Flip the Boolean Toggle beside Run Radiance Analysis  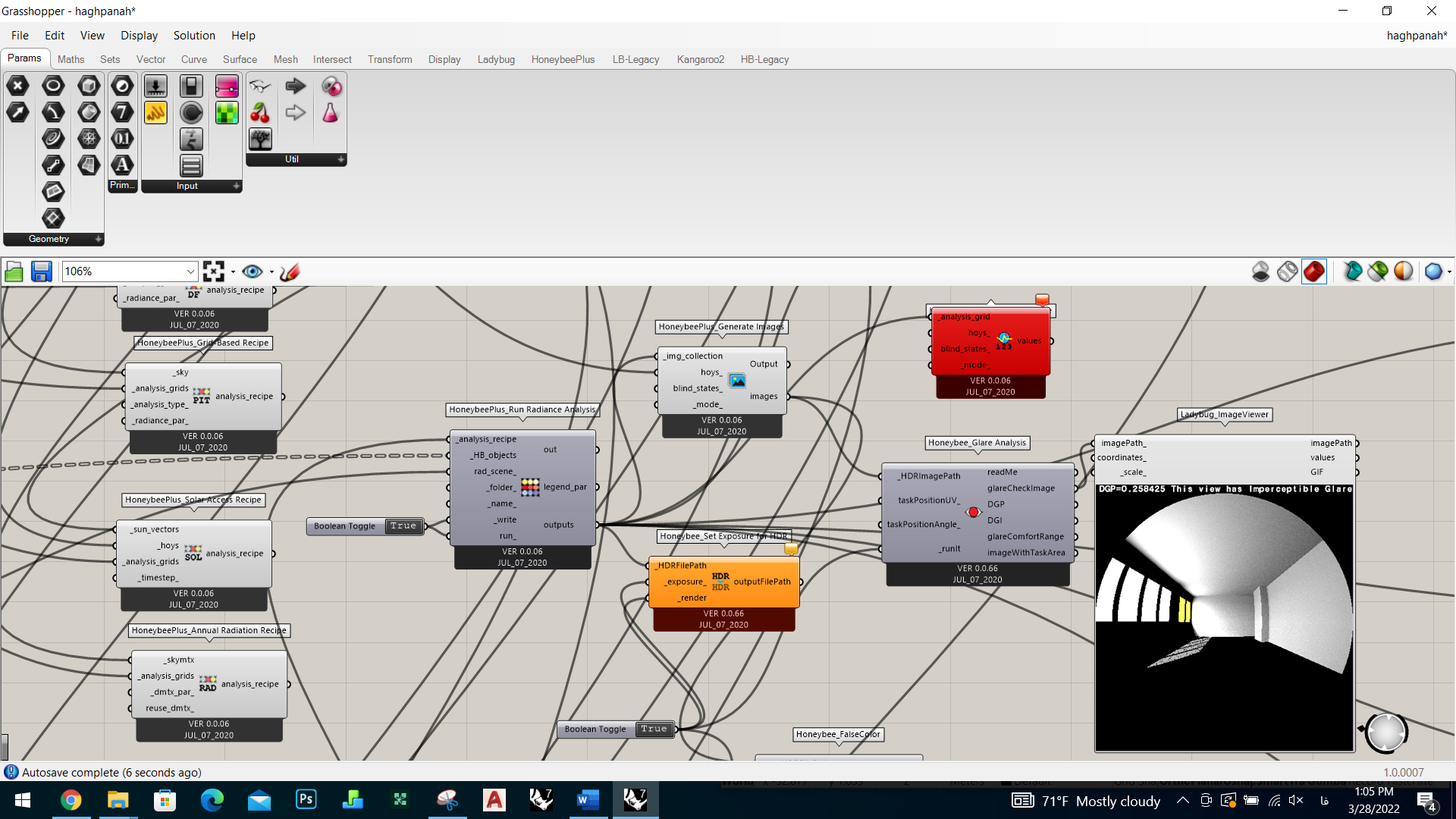(403, 526)
